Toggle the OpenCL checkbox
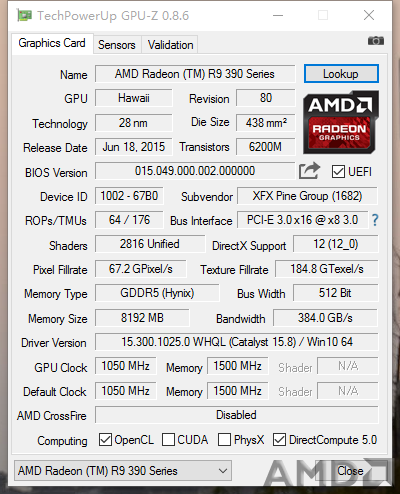This screenshot has width=400, height=494. point(105,440)
